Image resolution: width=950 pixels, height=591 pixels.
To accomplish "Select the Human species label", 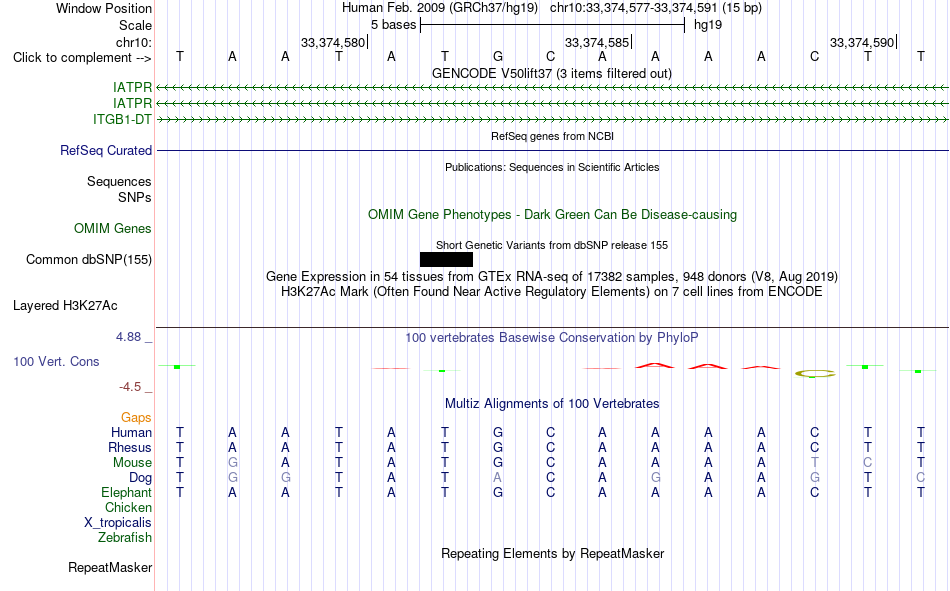I will coord(131,432).
